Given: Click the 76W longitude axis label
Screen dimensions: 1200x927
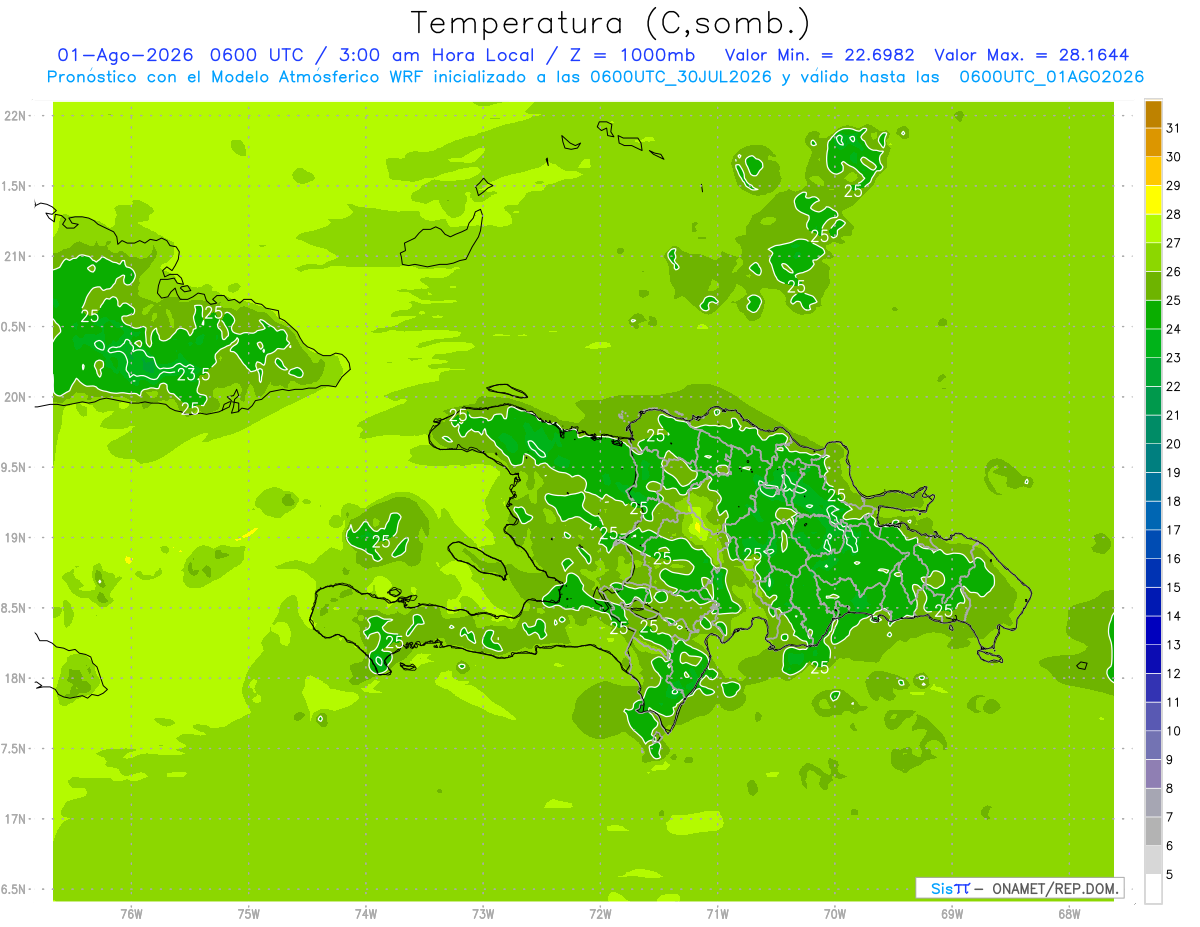Looking at the screenshot, I should coord(131,913).
